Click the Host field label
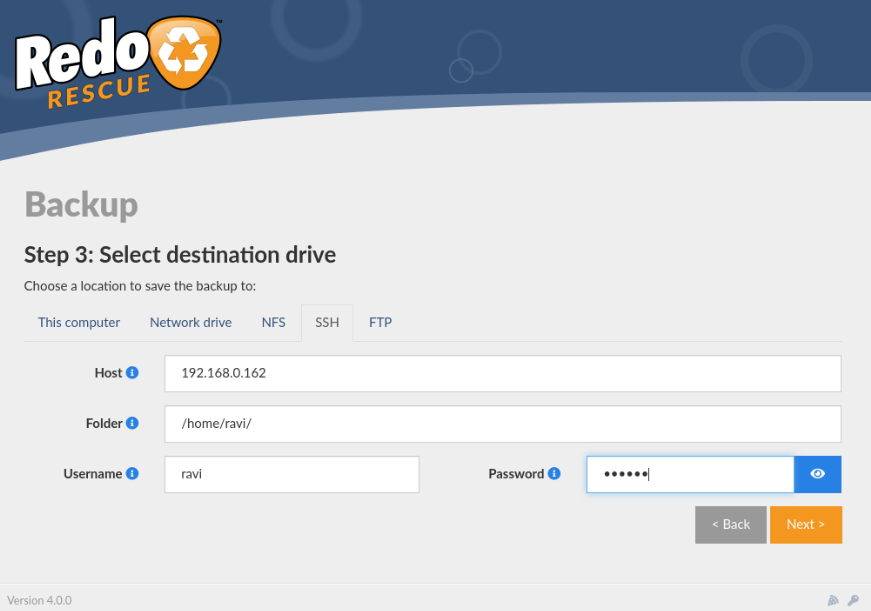The width and height of the screenshot is (871, 611). pos(108,373)
